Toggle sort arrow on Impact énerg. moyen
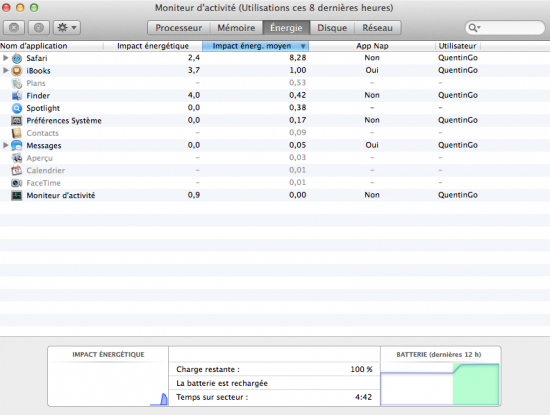The height and width of the screenshot is (415, 550). pos(303,46)
